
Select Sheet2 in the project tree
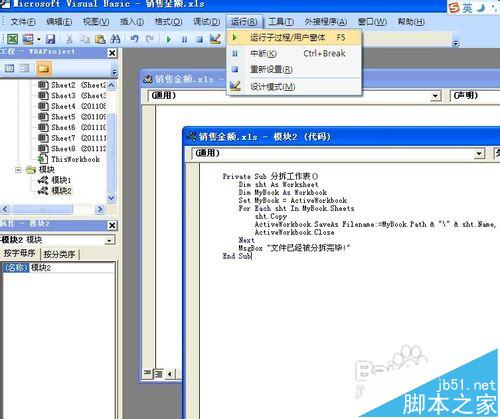pos(72,85)
